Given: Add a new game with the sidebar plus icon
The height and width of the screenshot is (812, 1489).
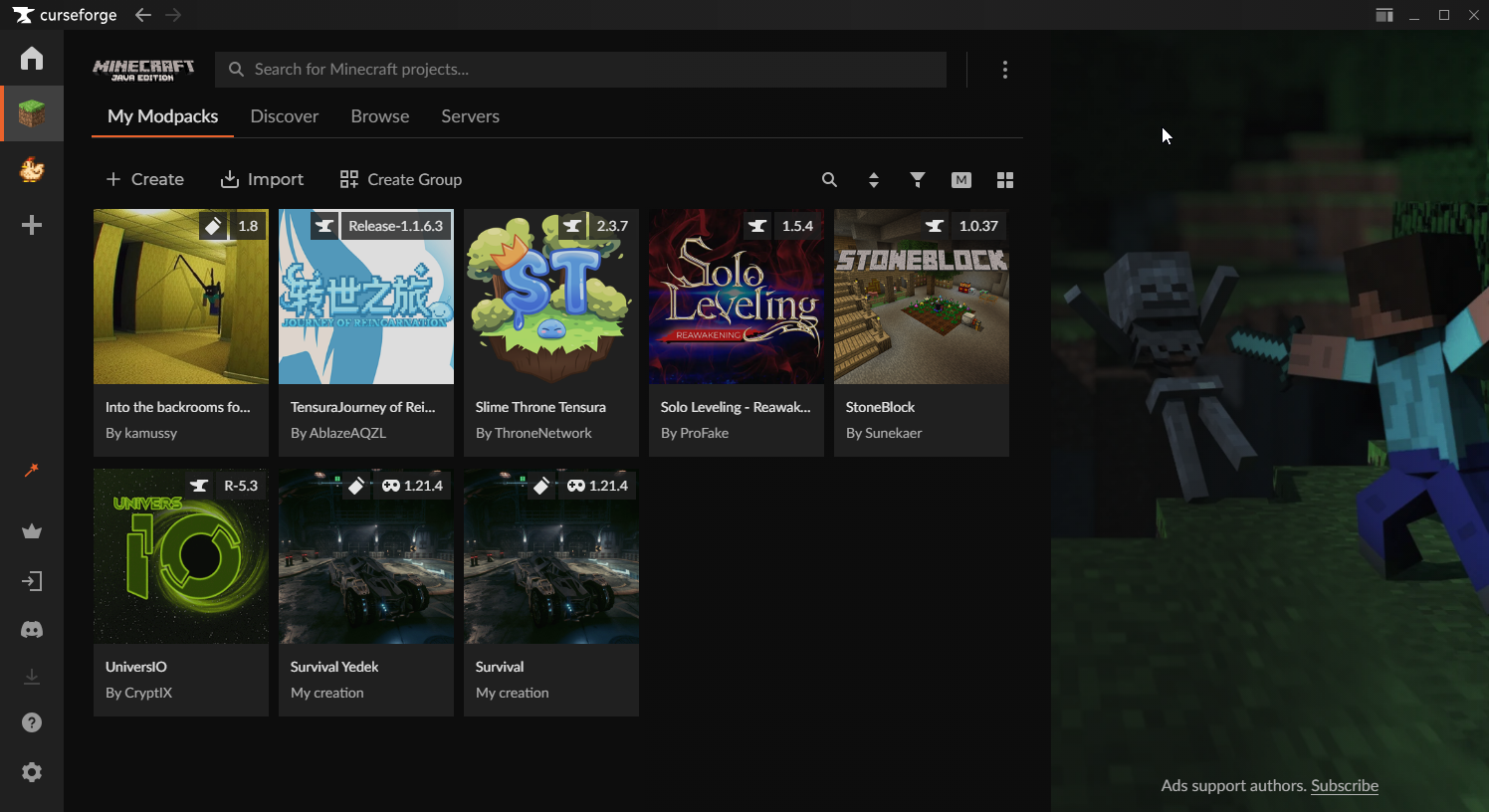Looking at the screenshot, I should 32,225.
